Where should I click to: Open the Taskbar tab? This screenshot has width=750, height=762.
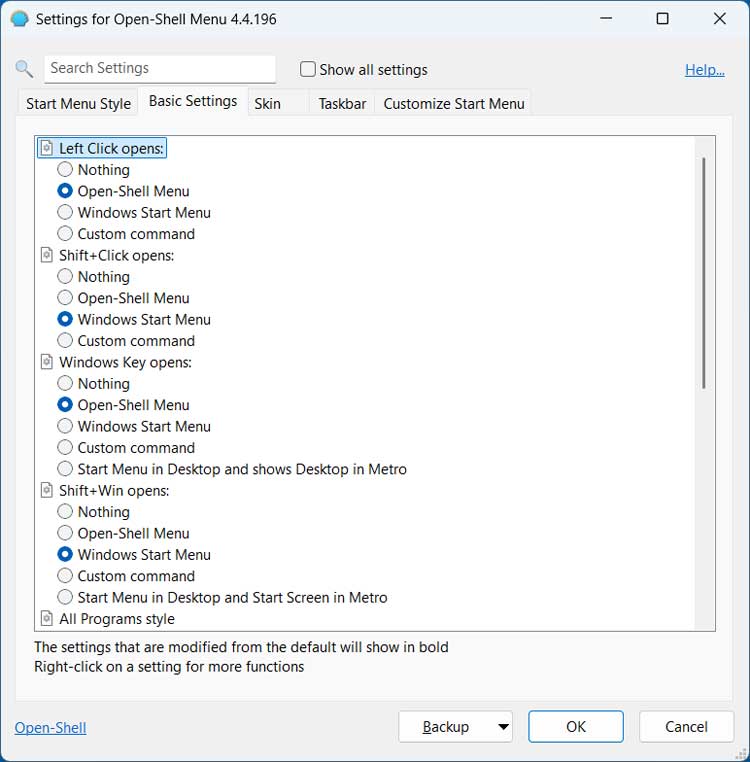(342, 104)
